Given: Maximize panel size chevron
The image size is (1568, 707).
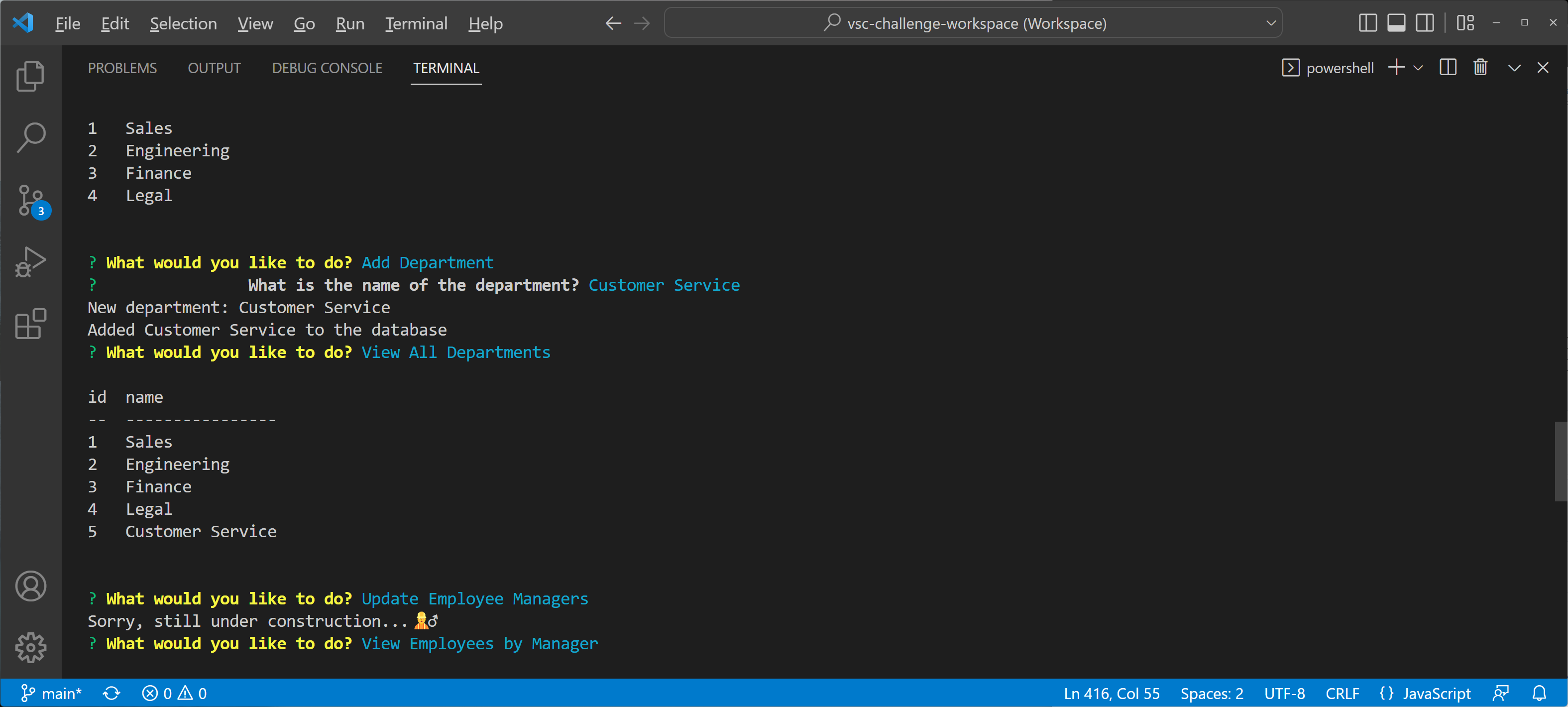Looking at the screenshot, I should (x=1514, y=68).
